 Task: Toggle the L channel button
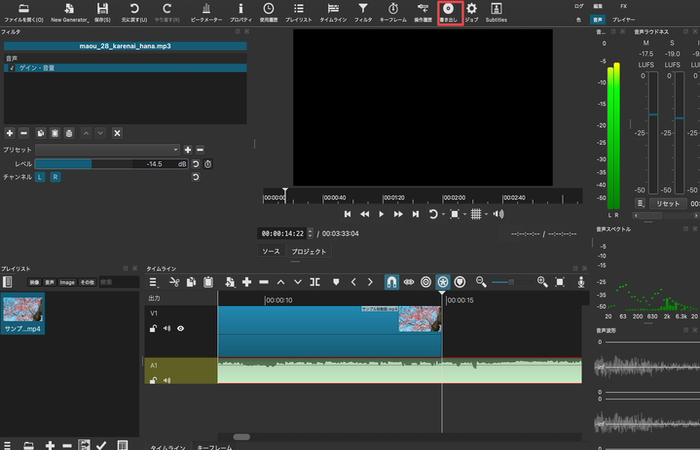pos(40,176)
